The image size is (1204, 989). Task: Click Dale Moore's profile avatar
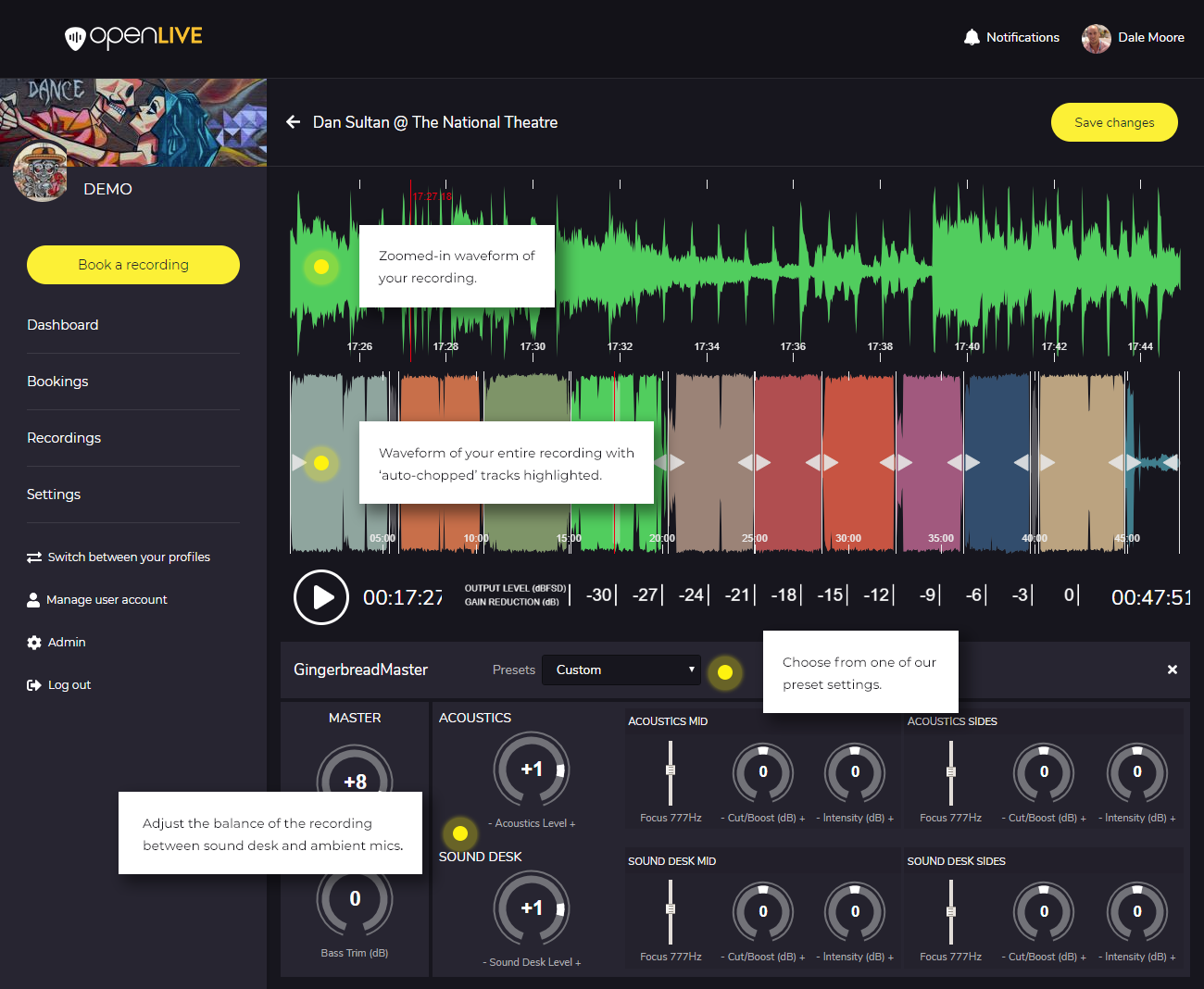[x=1096, y=39]
